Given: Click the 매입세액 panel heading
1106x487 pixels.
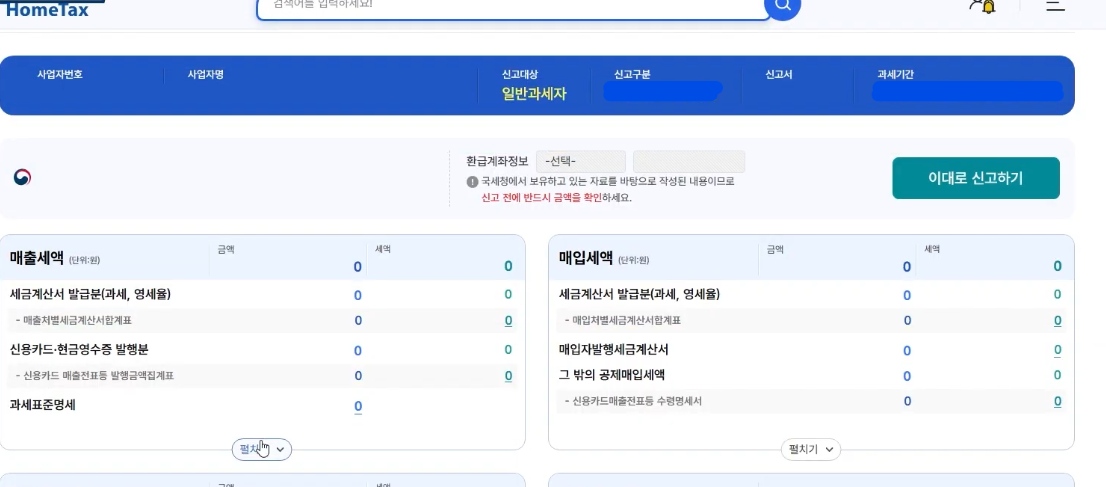Looking at the screenshot, I should 585,258.
